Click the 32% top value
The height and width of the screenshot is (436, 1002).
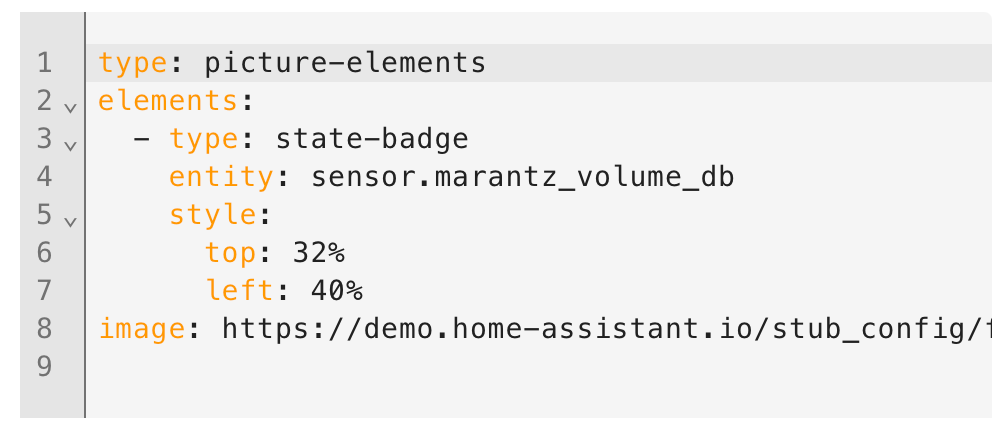coord(319,253)
